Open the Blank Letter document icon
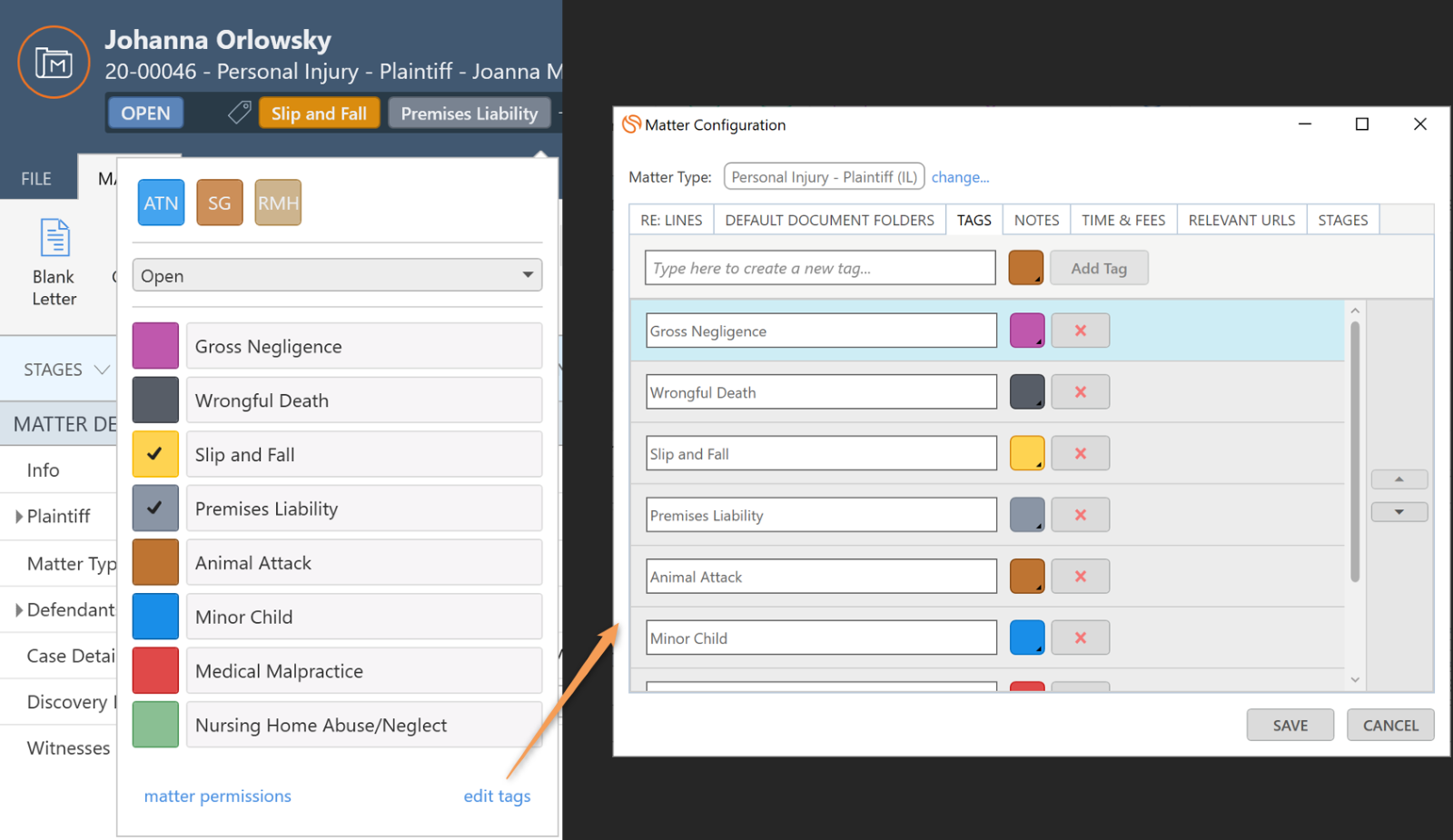The height and width of the screenshot is (840, 1453). point(54,238)
